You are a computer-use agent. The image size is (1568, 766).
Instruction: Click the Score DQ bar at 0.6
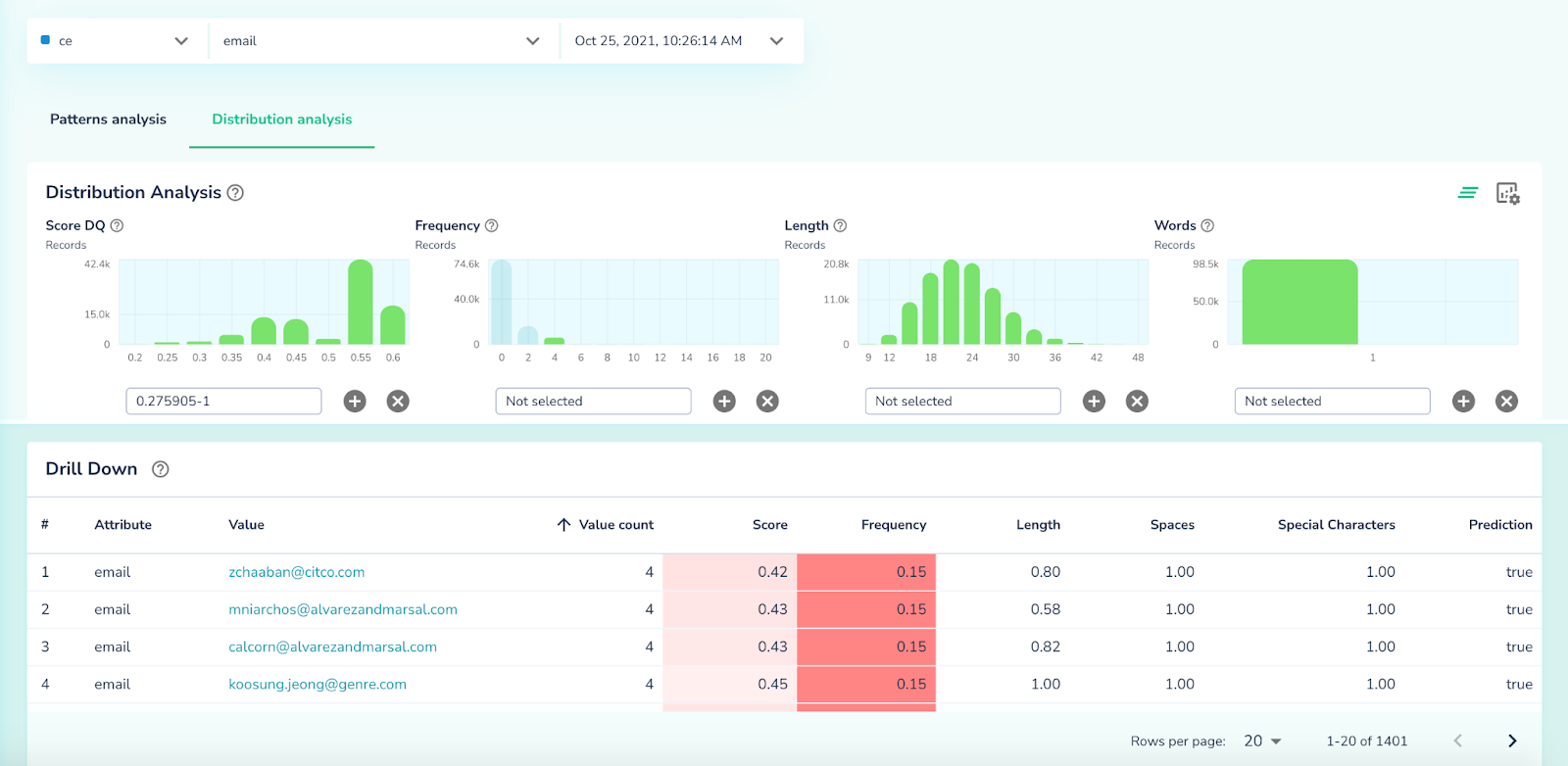(393, 325)
